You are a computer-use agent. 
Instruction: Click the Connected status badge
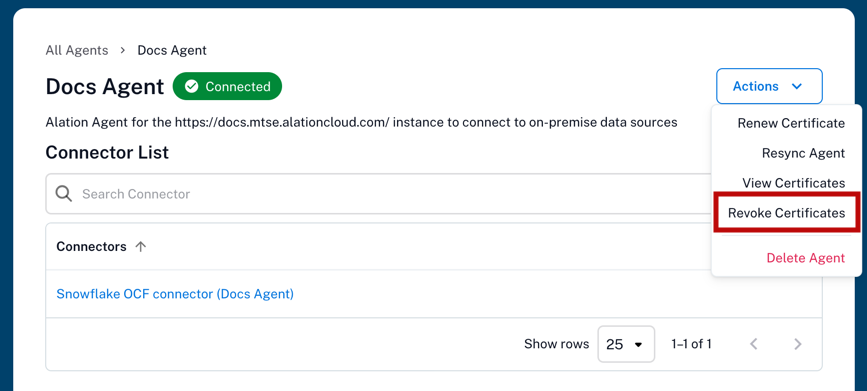[x=227, y=86]
